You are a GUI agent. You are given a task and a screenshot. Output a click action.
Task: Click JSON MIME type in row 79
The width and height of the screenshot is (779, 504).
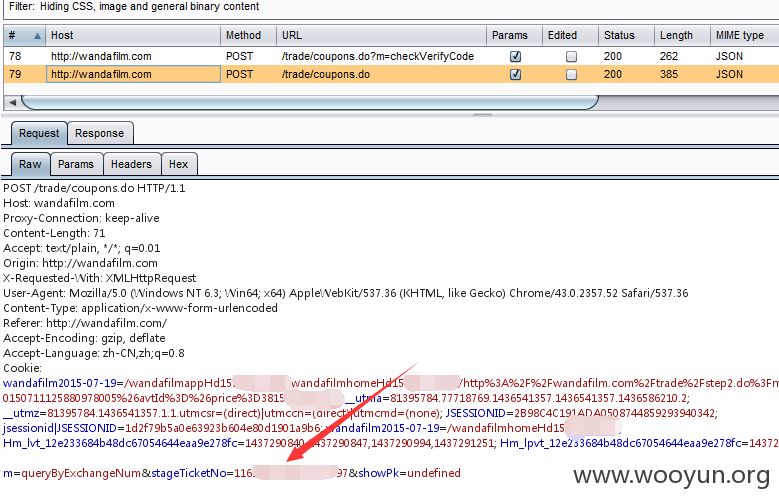[729, 75]
